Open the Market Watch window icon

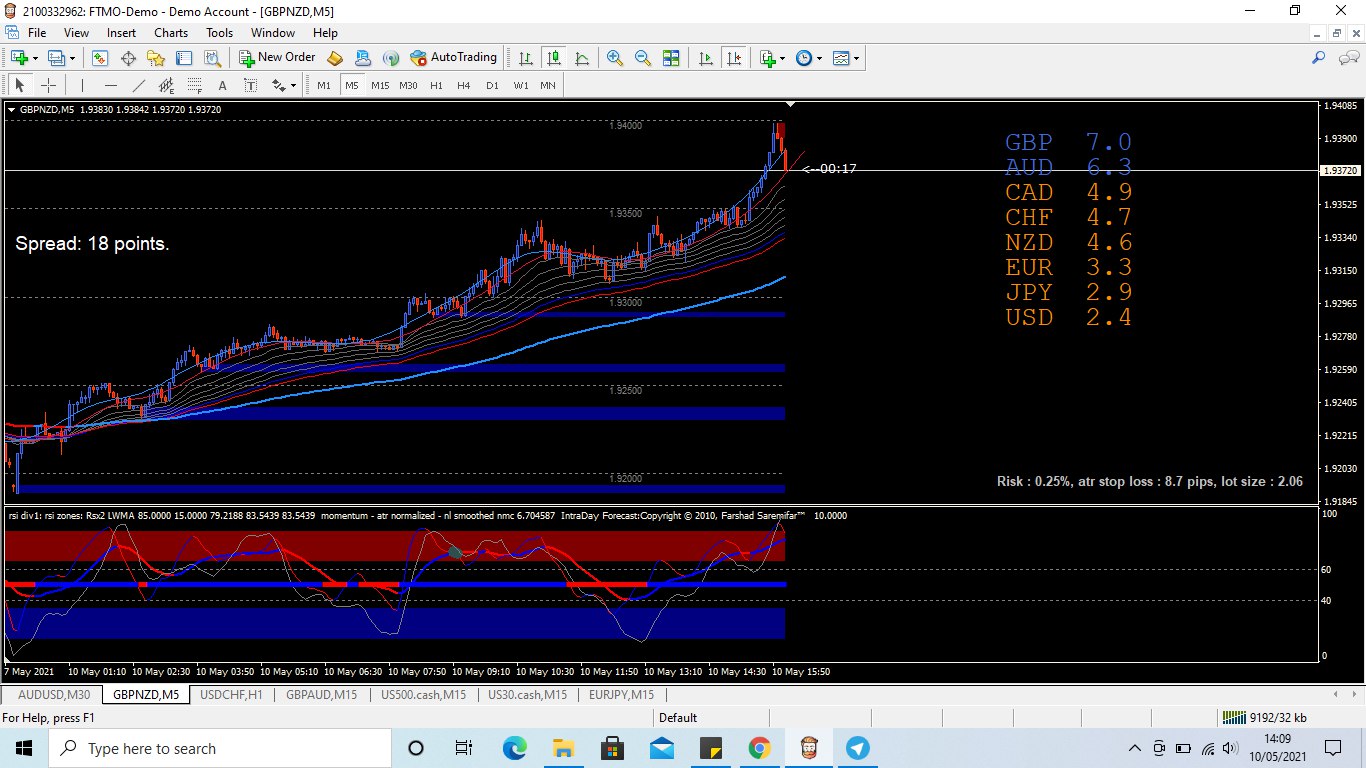click(100, 58)
